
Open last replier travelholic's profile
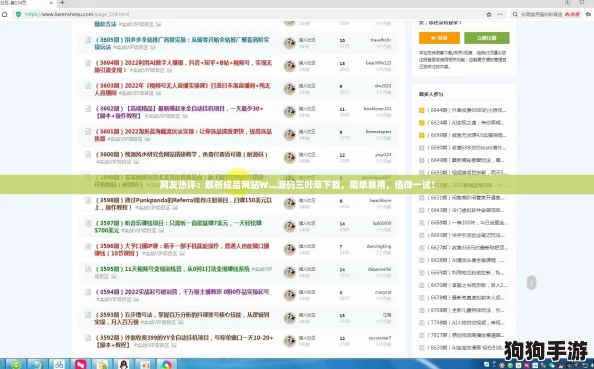(381, 40)
